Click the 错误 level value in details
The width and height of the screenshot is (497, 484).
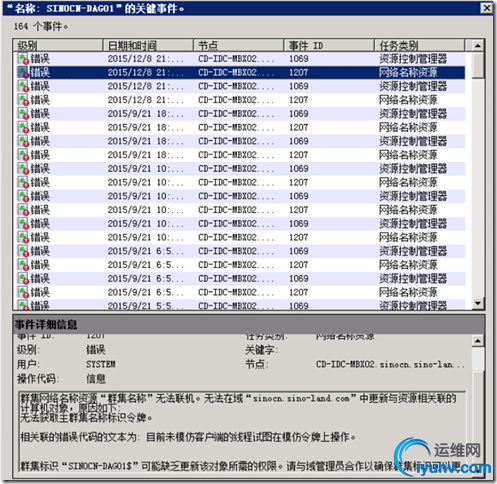96,350
